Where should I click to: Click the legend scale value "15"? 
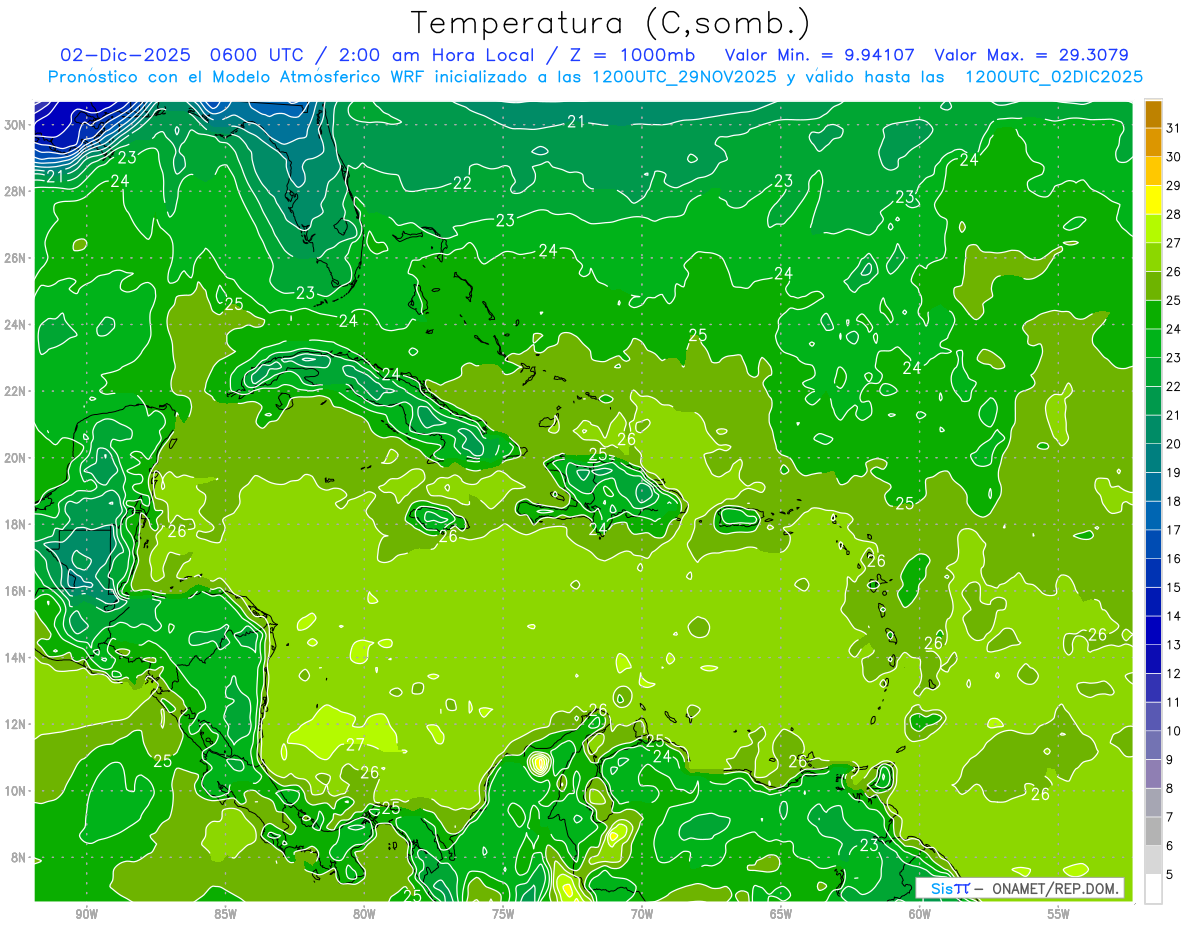tap(1174, 588)
